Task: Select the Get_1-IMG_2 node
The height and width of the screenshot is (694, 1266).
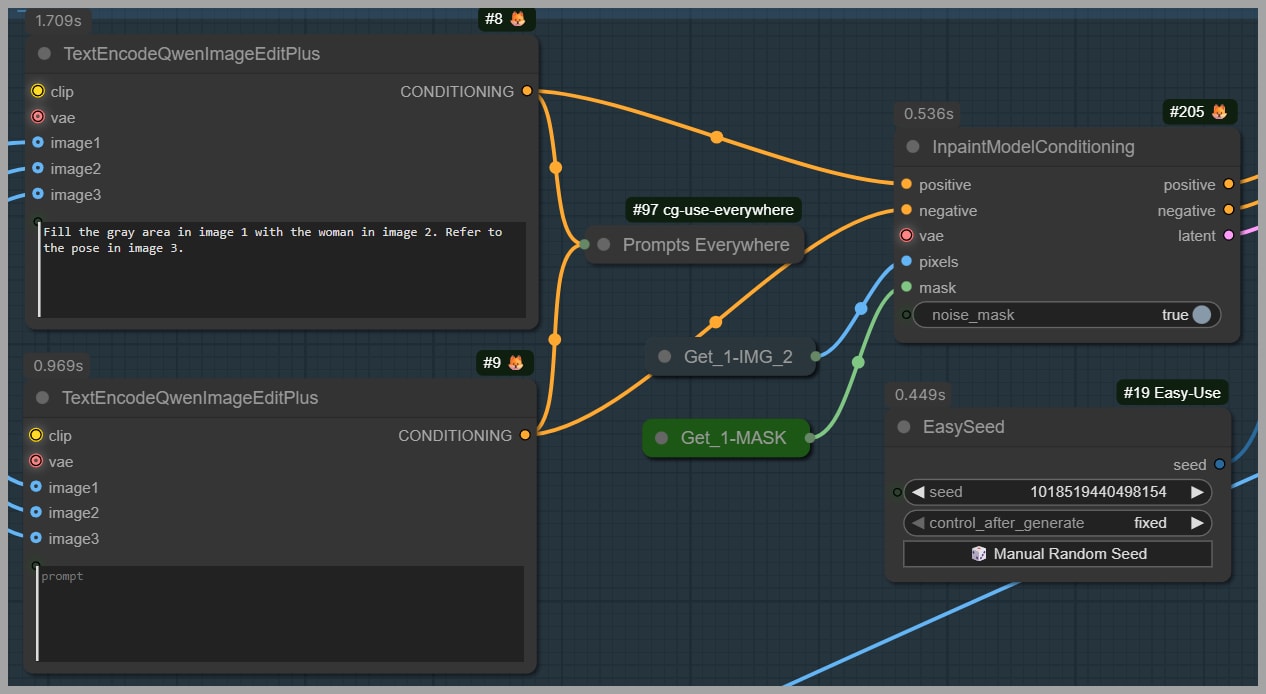Action: click(x=737, y=356)
